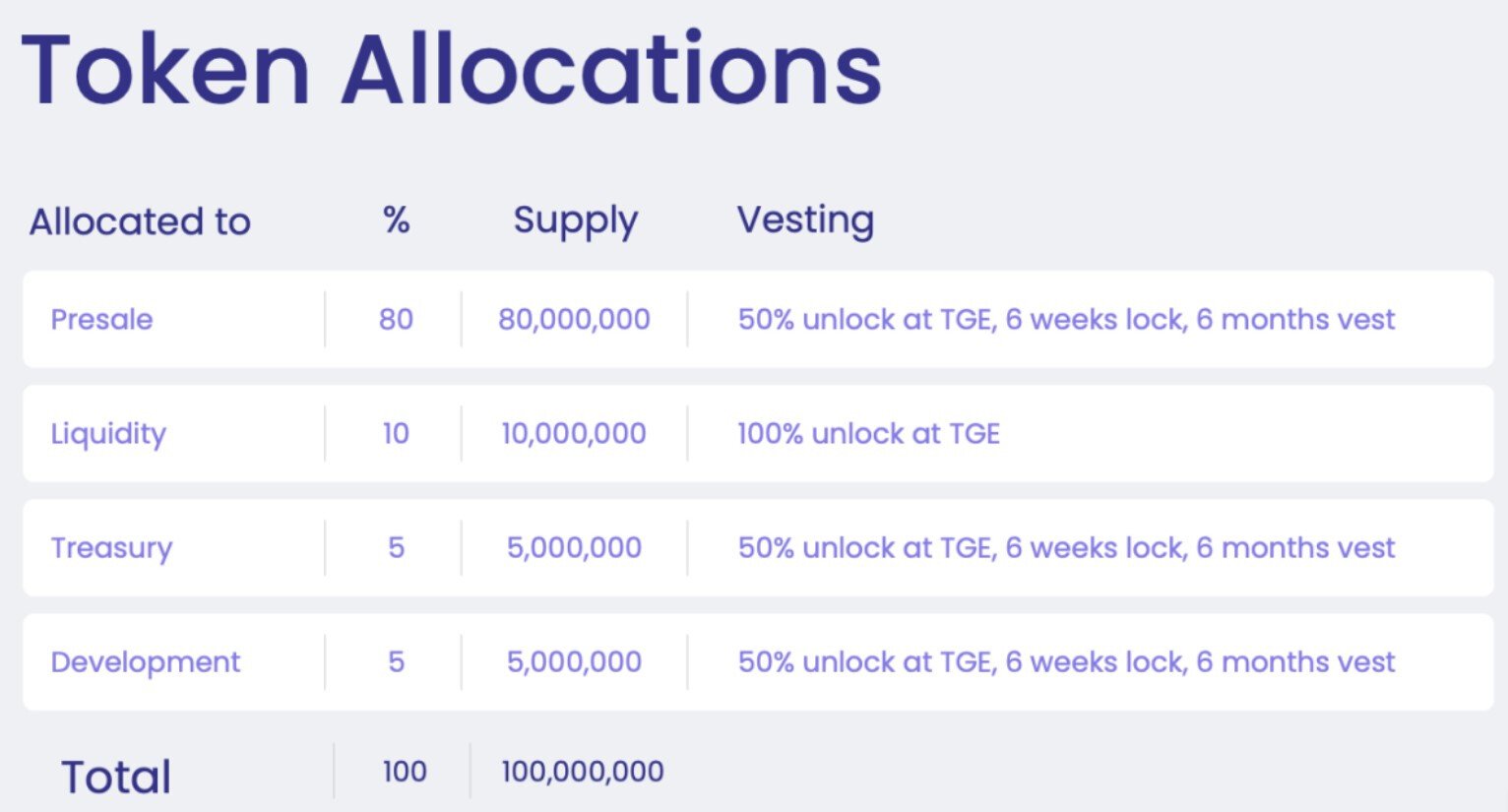Click the Presale row label
This screenshot has height=812, width=1508.
[101, 319]
